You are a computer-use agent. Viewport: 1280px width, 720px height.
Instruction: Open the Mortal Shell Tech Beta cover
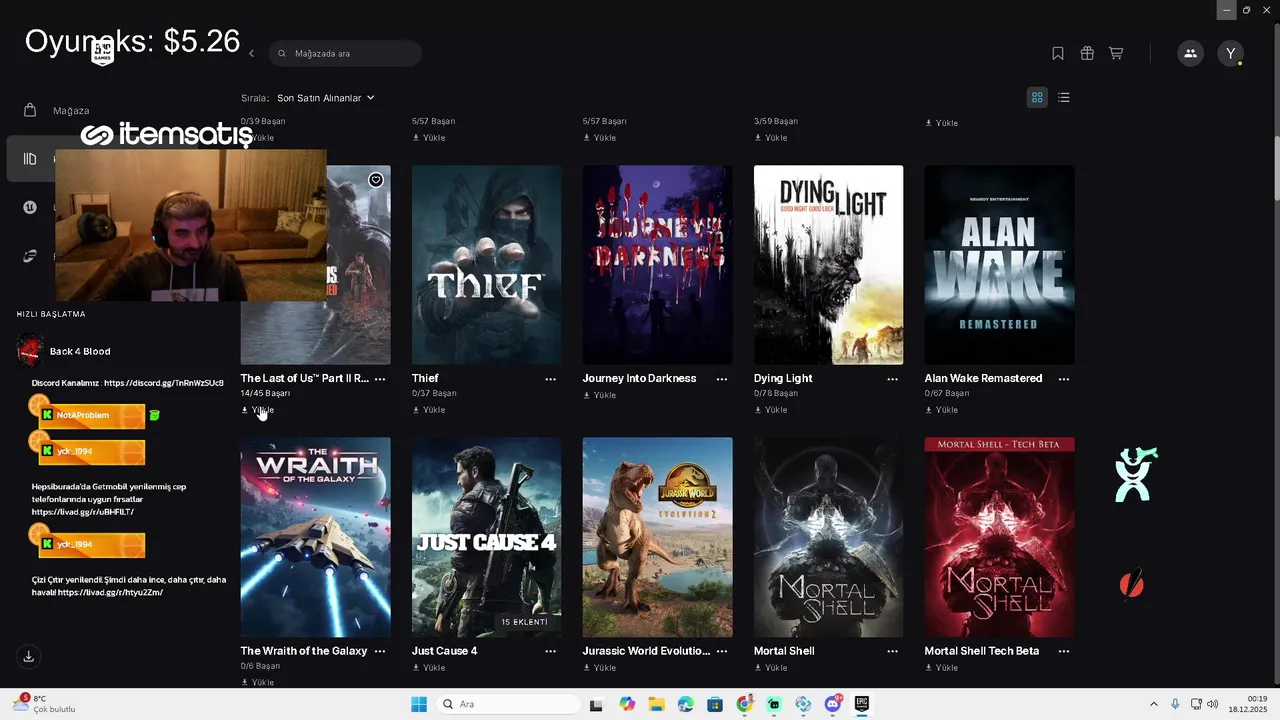coord(999,537)
